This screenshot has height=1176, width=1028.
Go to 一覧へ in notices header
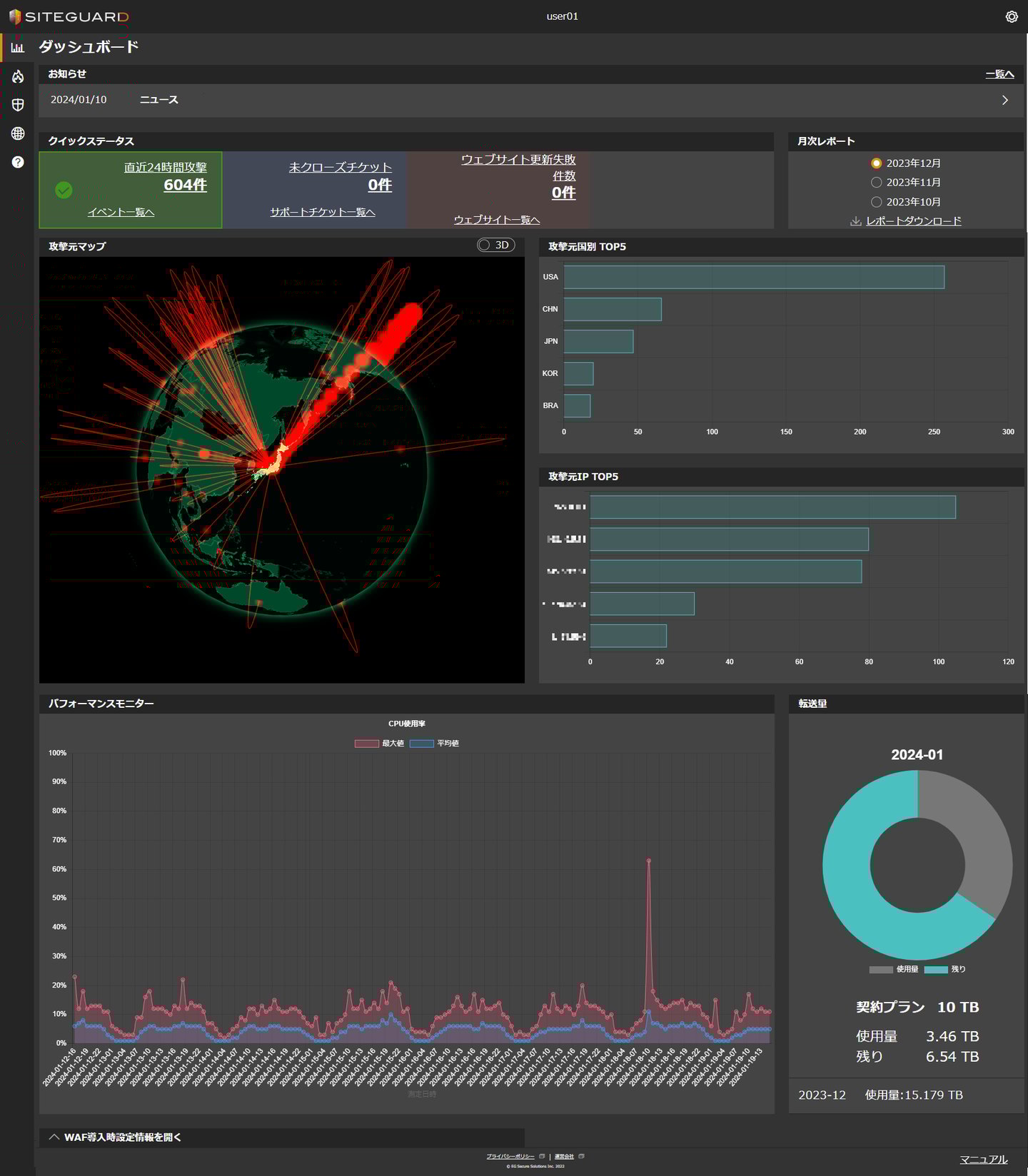click(x=999, y=74)
